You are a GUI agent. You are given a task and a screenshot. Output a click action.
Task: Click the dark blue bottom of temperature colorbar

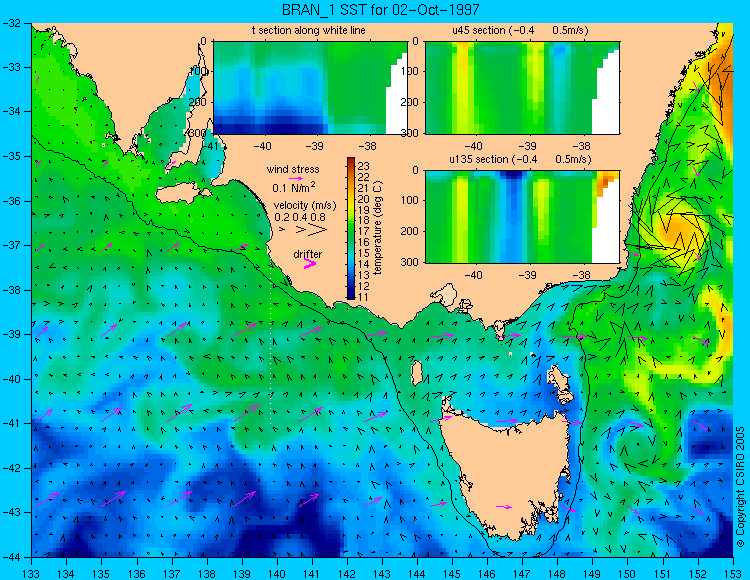coord(351,295)
